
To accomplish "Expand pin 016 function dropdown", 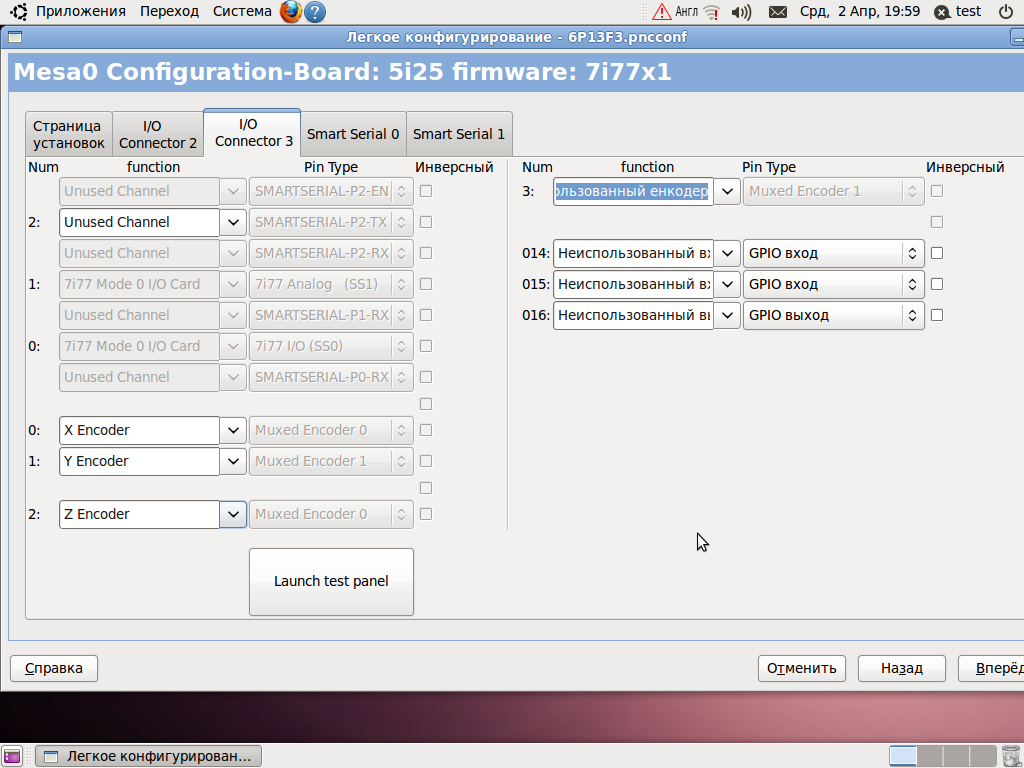I will coord(727,315).
